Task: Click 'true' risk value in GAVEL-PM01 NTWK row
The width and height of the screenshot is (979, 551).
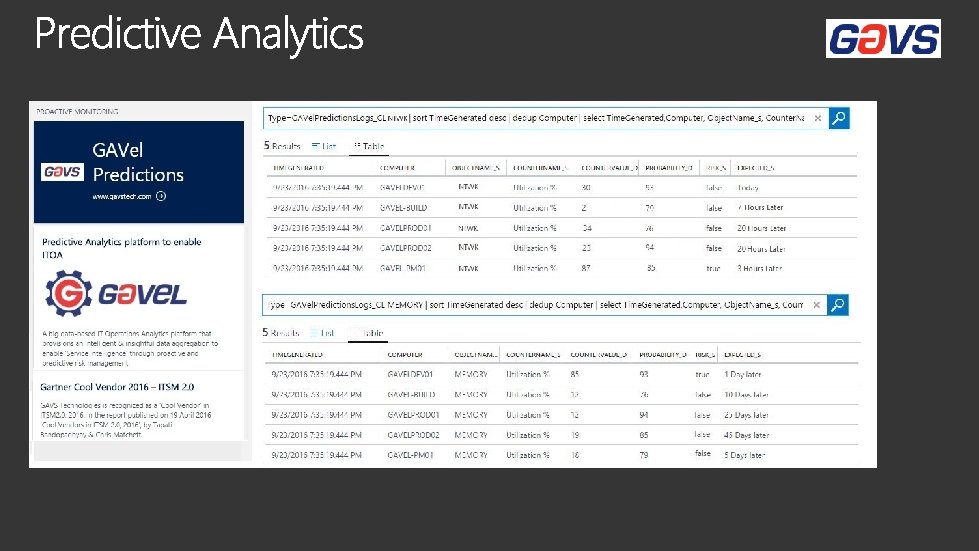Action: [x=713, y=268]
